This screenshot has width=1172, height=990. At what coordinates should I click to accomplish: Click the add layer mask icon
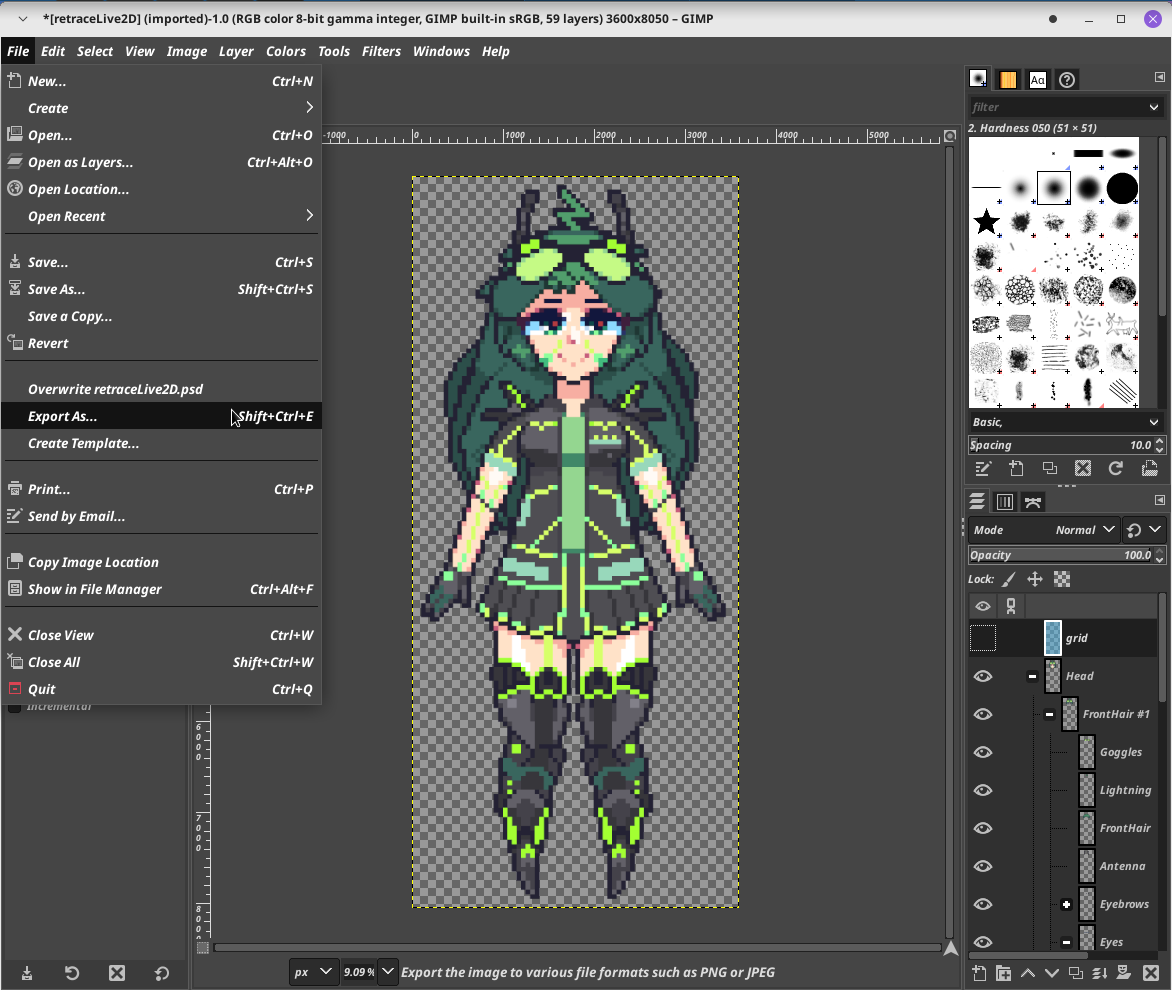[1124, 973]
